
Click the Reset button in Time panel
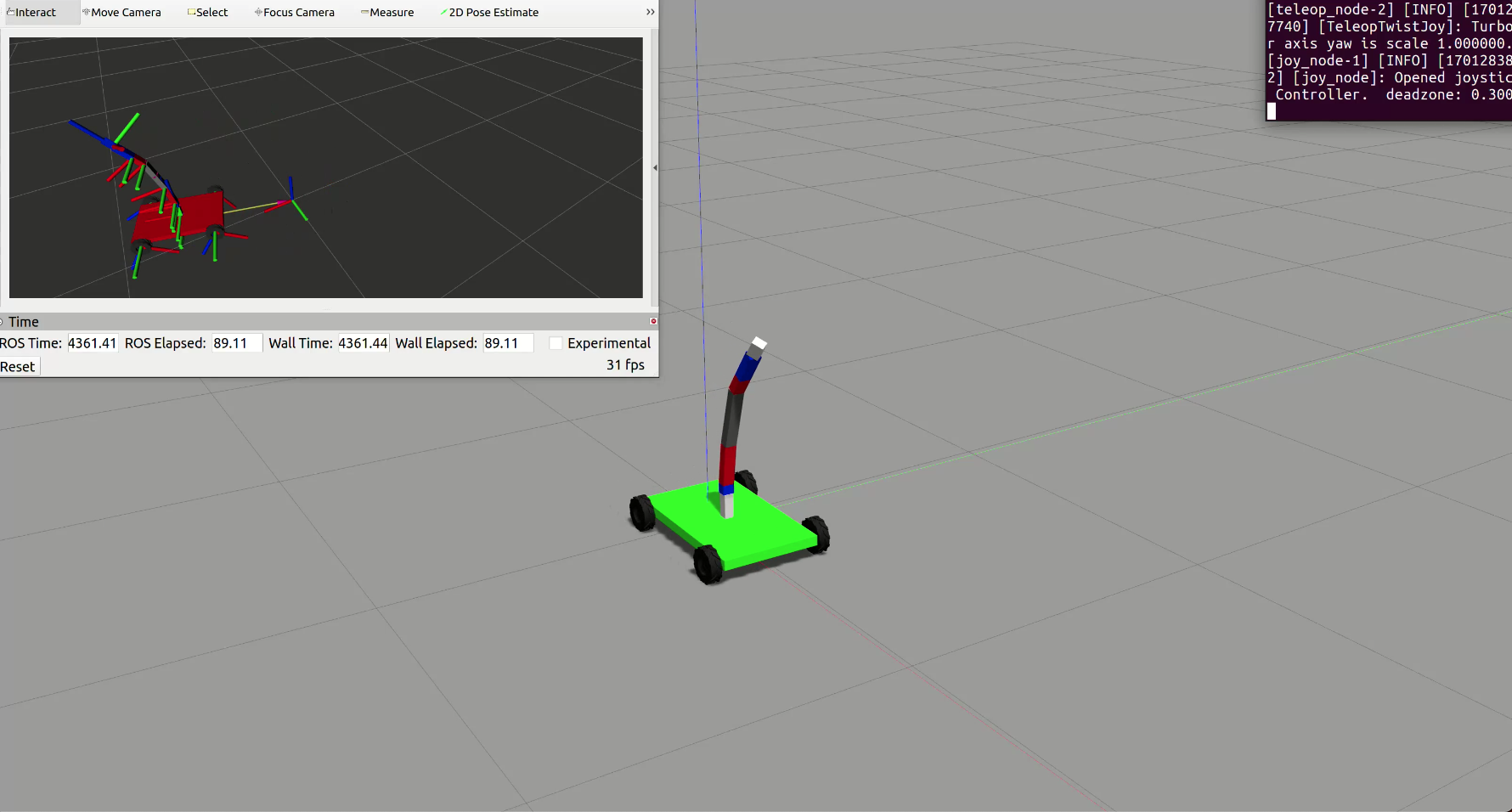point(19,367)
